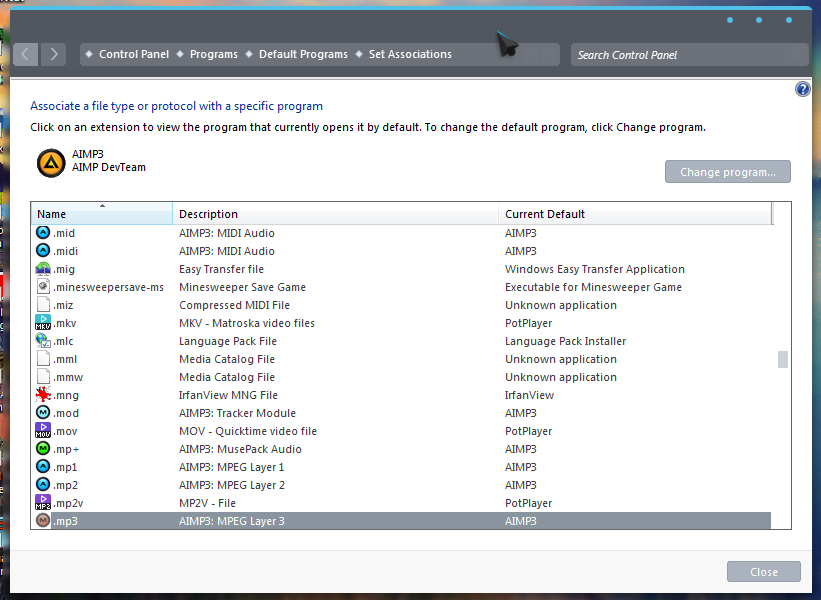Click 'MKV - Matroska video files' description

coord(247,323)
